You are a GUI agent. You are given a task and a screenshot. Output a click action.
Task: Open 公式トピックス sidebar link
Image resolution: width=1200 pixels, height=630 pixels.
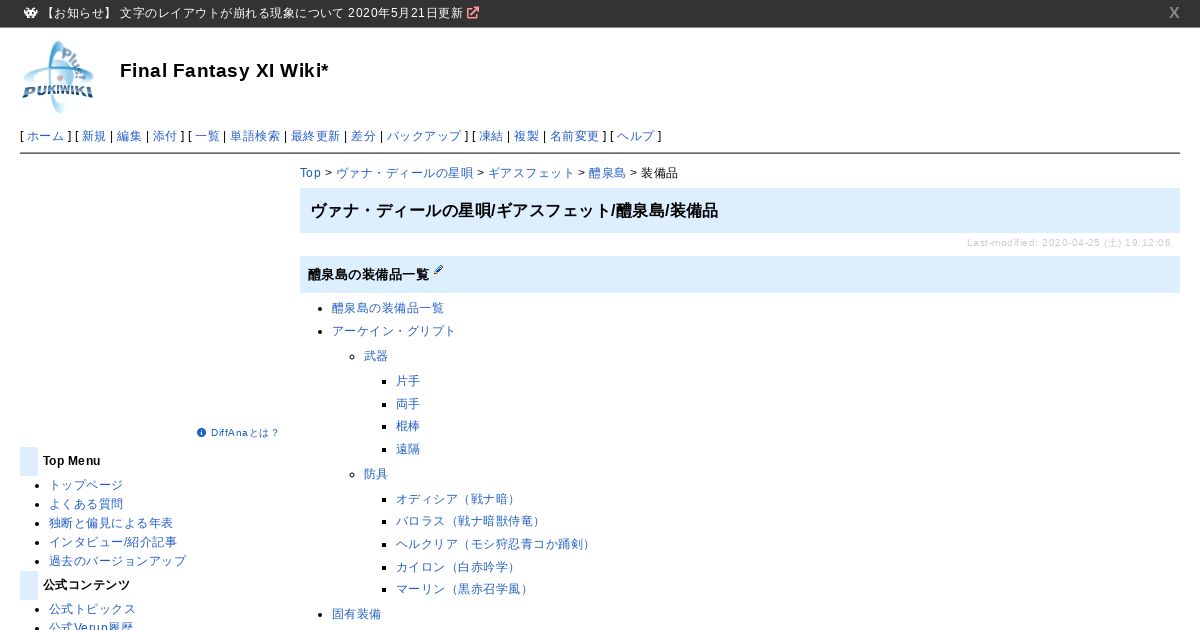92,609
